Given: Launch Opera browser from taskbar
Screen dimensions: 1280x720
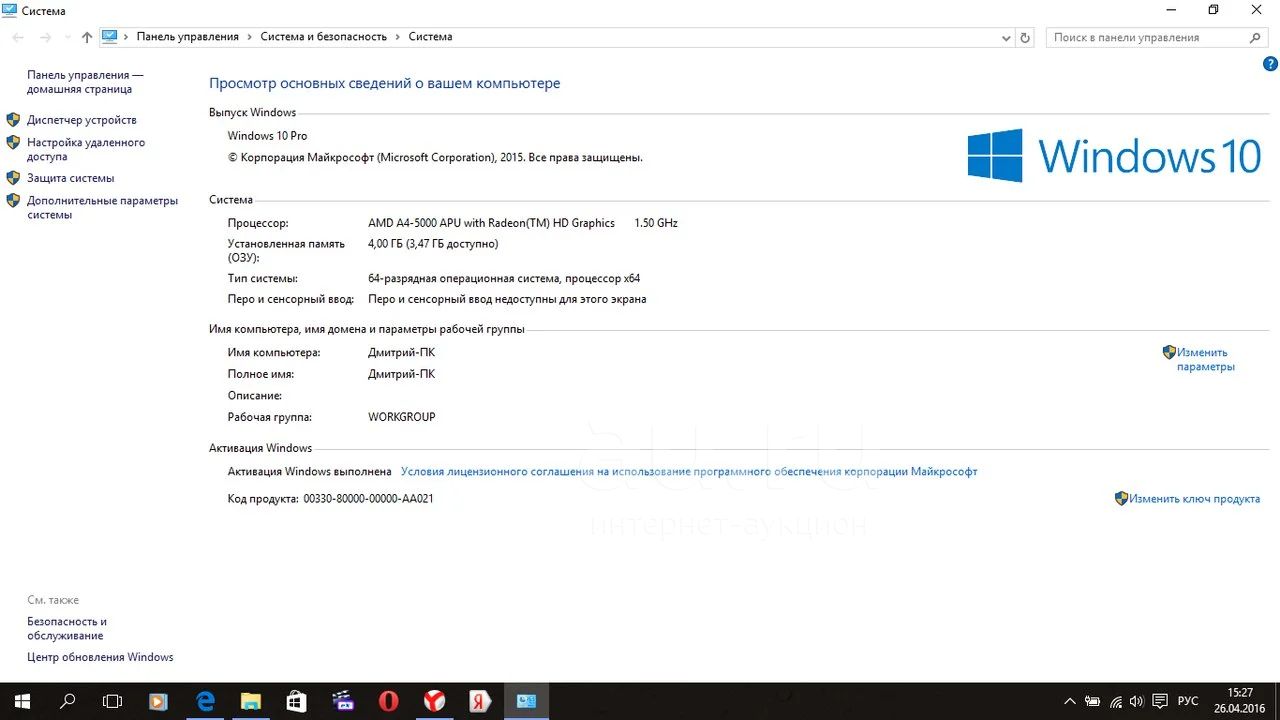Looking at the screenshot, I should [388, 701].
